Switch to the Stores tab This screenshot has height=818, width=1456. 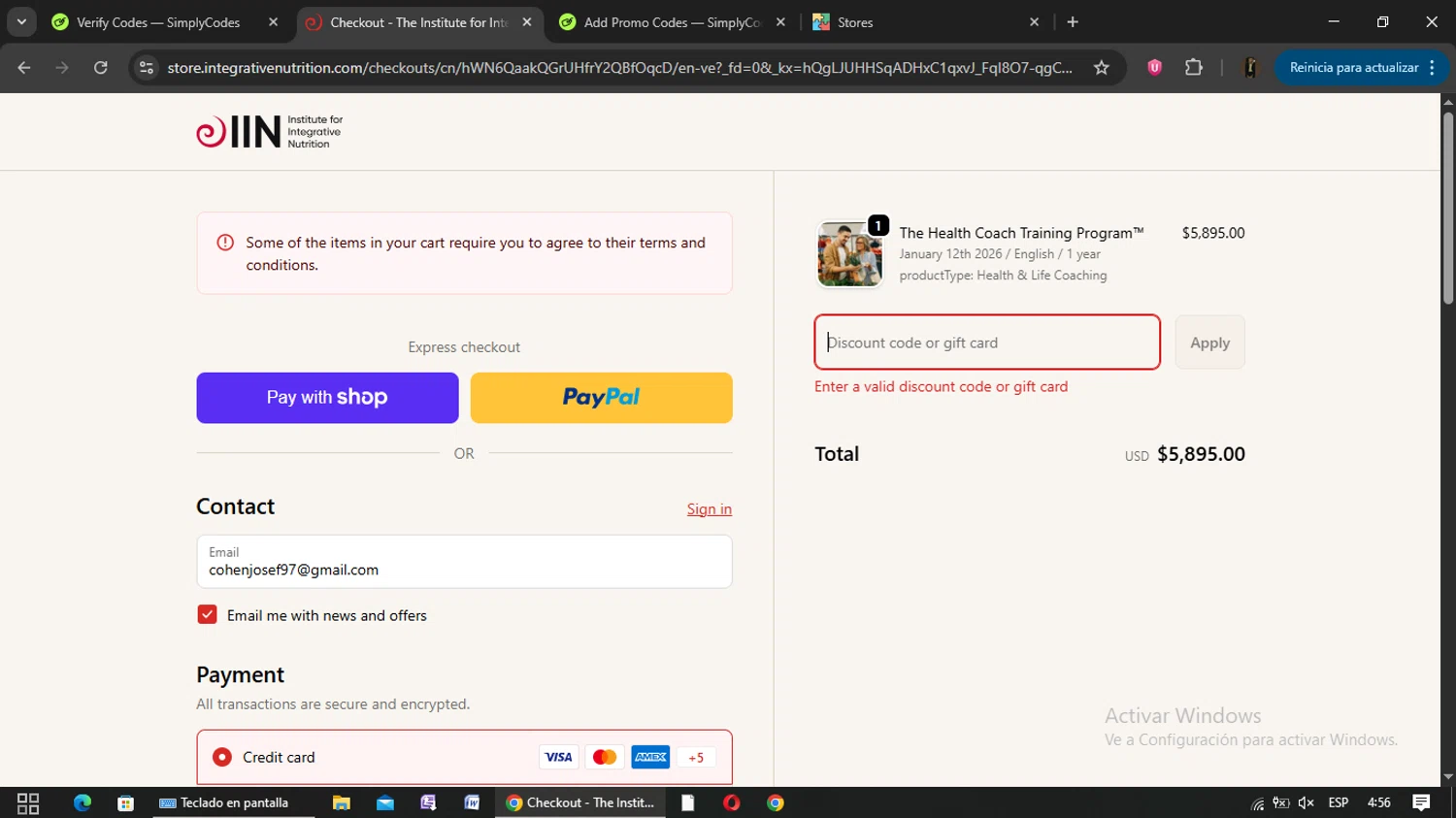pos(855,22)
